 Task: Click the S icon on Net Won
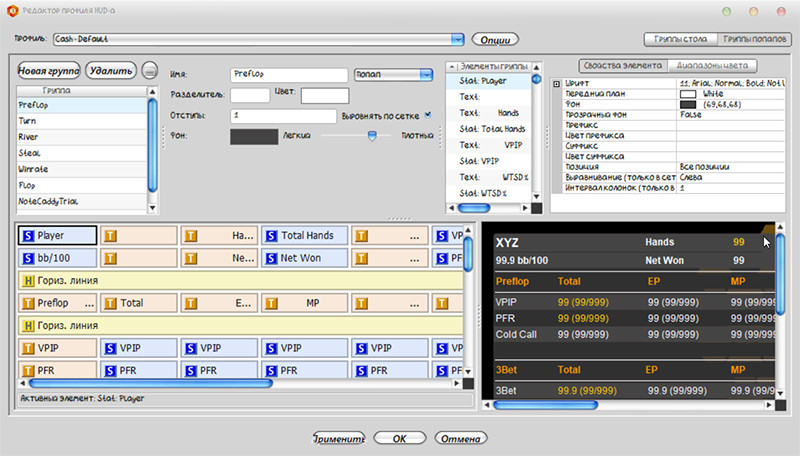coord(272,258)
